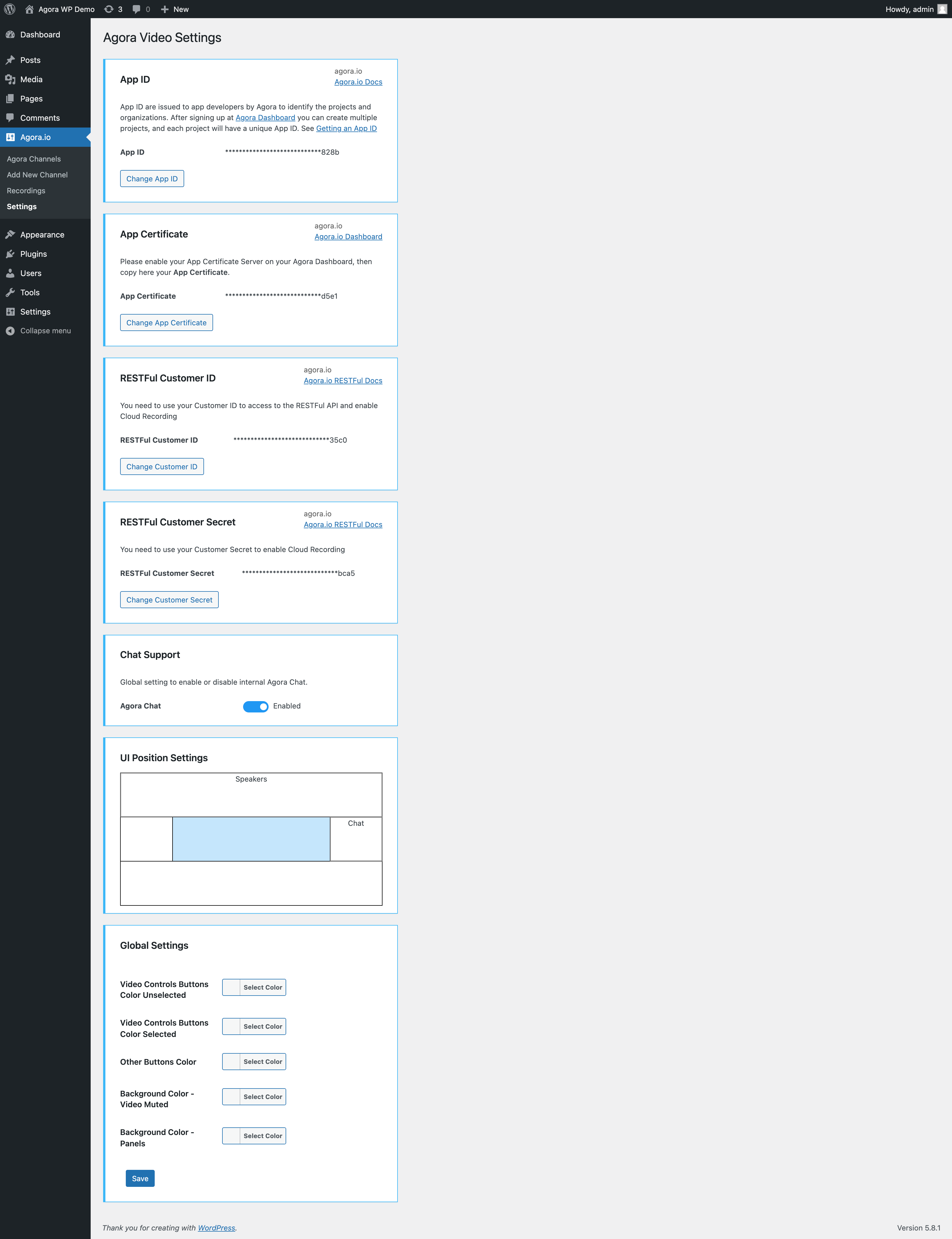The height and width of the screenshot is (1239, 952).
Task: Click the Settings sliders icon in sidebar
Action: point(10,312)
